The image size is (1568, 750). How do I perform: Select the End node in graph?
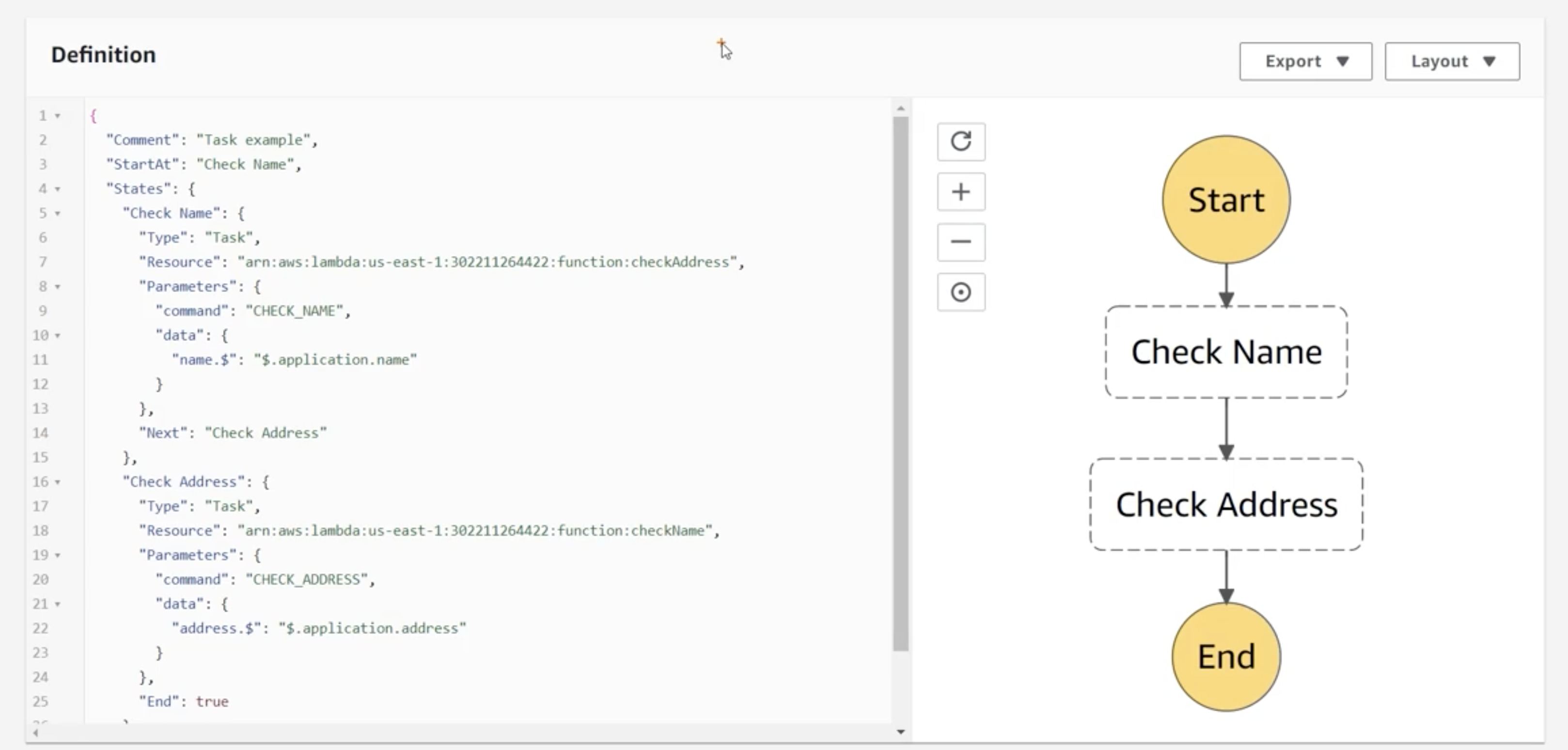(x=1226, y=656)
